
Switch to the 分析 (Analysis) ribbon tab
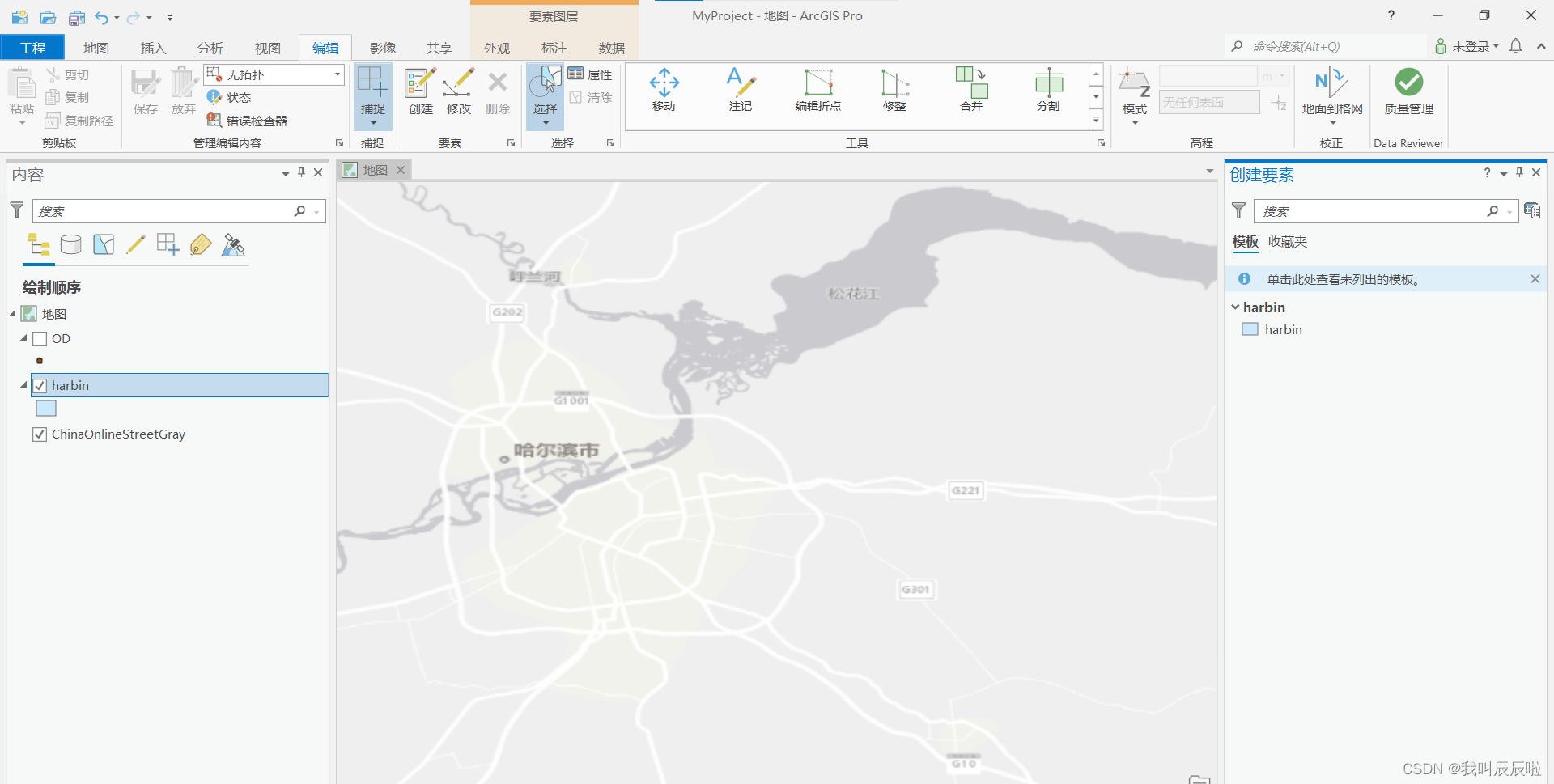tap(210, 48)
